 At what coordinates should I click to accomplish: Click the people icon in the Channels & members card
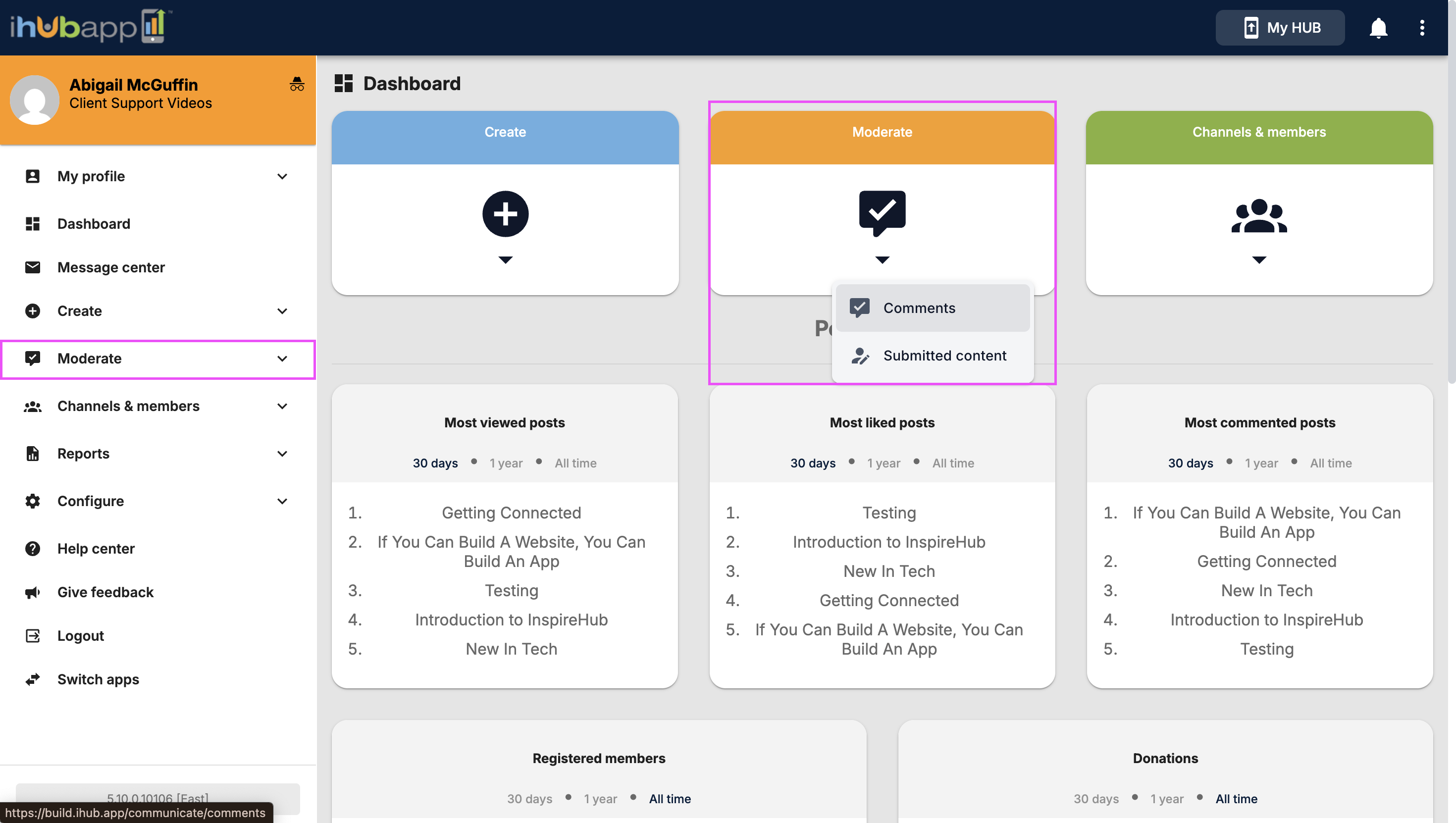click(x=1259, y=215)
